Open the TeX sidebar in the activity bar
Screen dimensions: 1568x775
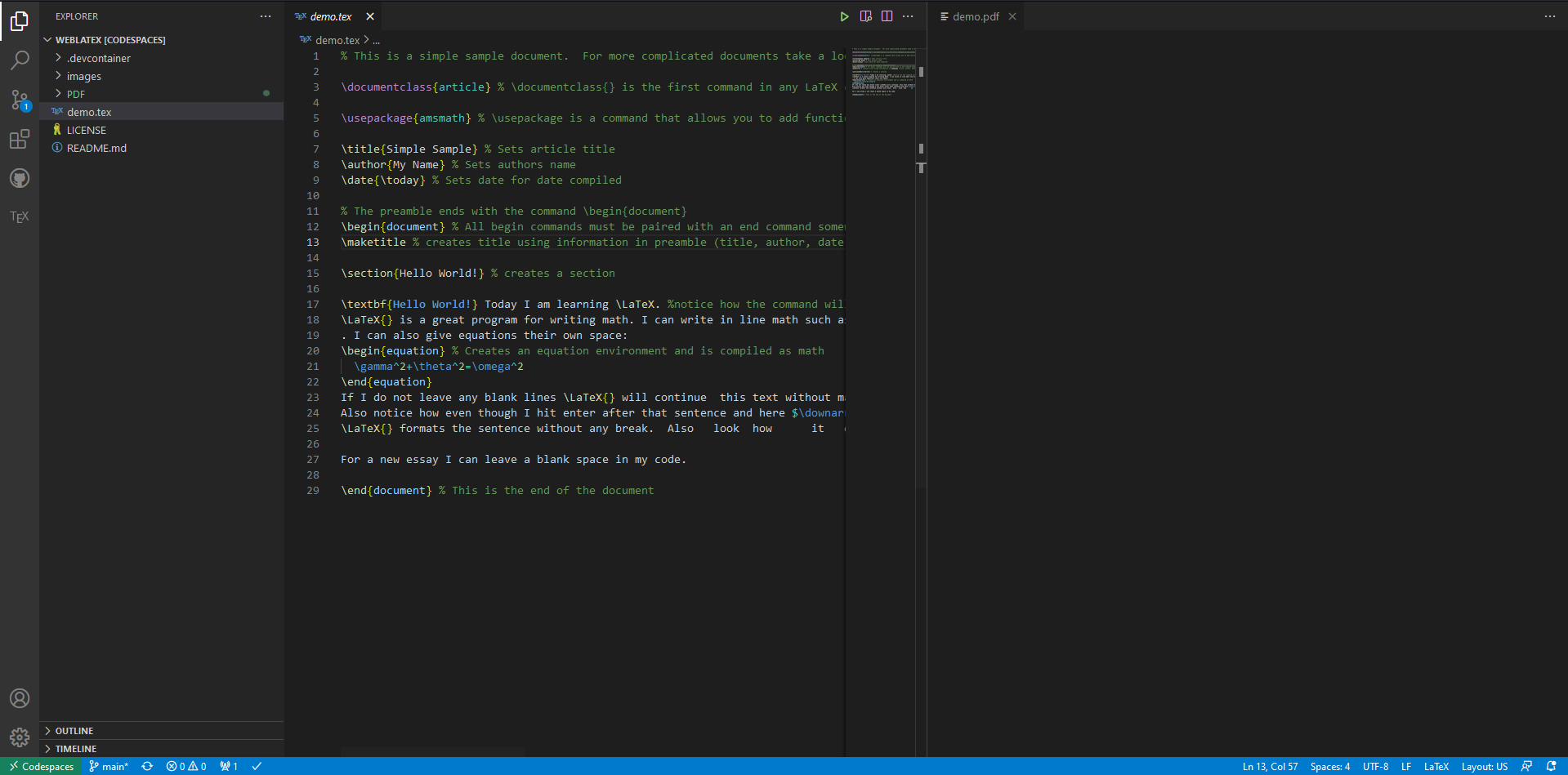[x=20, y=216]
